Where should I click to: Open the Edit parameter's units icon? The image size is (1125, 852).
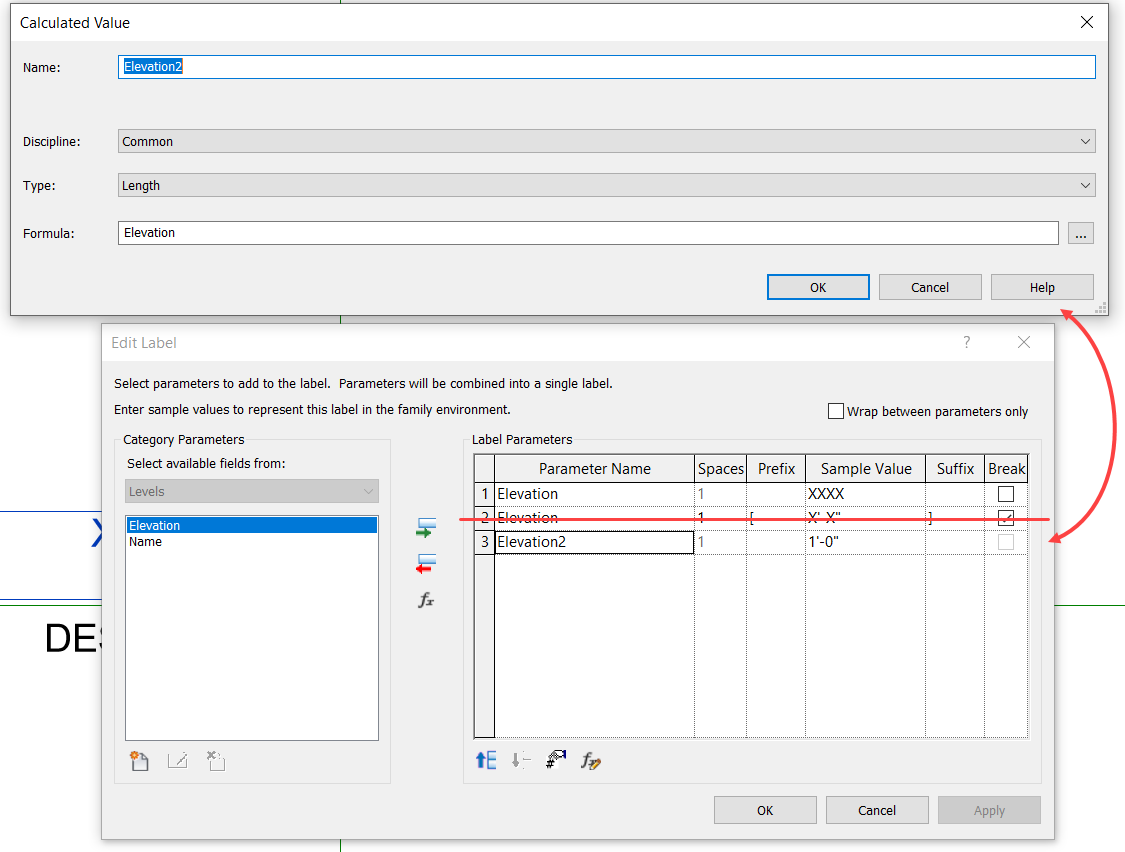coord(556,760)
